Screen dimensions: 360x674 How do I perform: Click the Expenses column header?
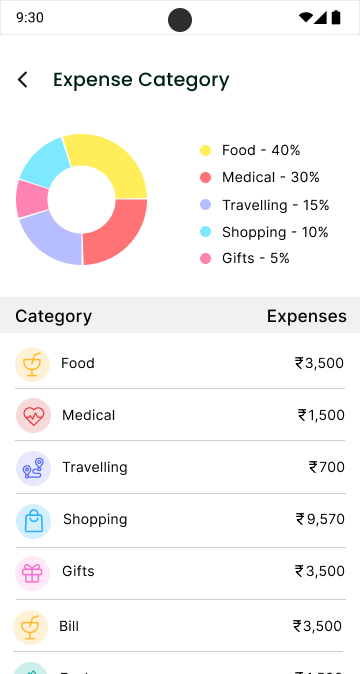(x=307, y=316)
